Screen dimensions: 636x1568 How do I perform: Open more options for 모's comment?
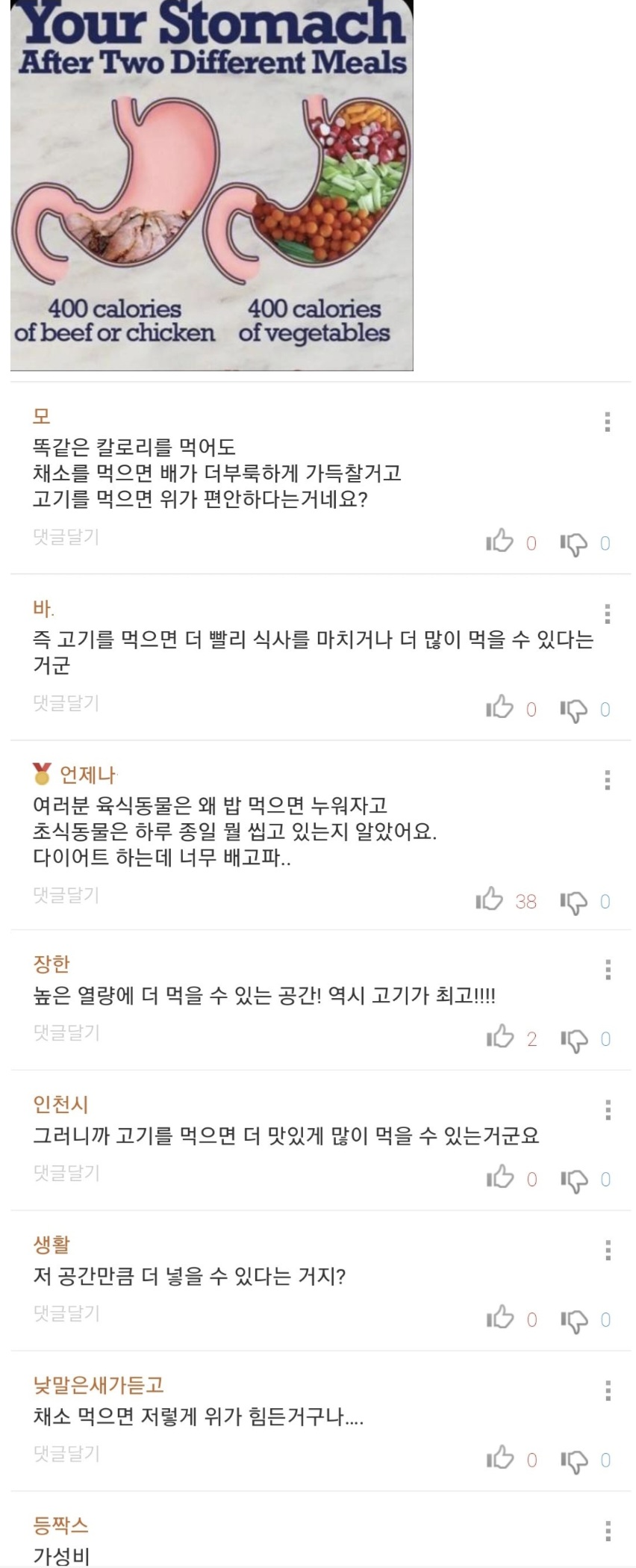[x=608, y=422]
